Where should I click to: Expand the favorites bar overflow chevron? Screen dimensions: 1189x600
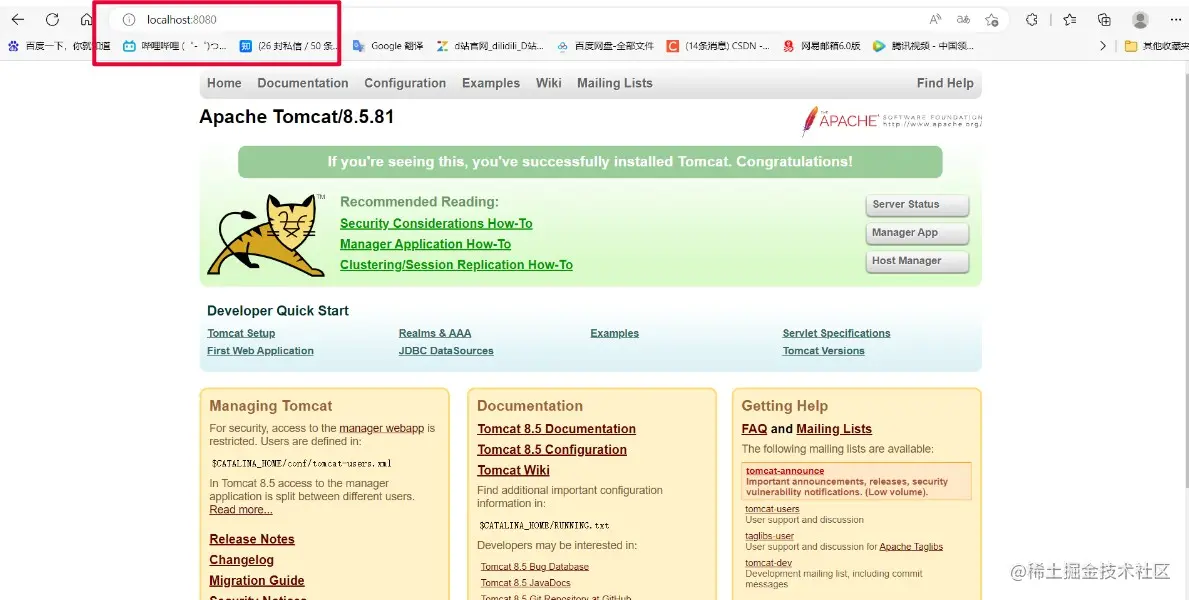coord(1103,46)
